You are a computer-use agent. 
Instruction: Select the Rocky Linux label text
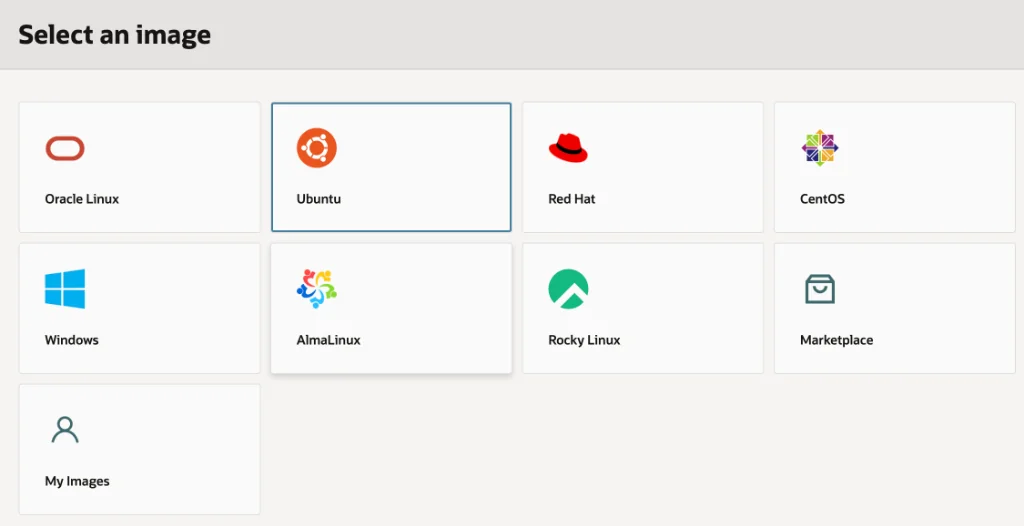click(x=584, y=340)
